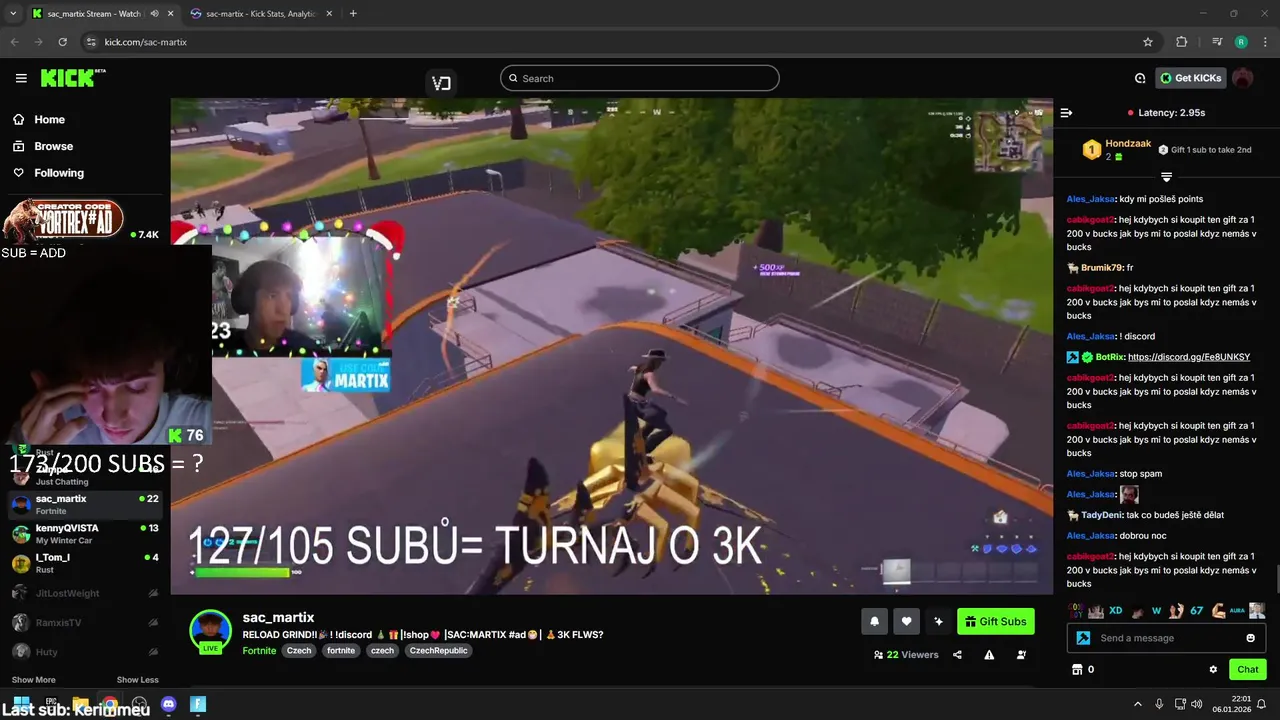The height and width of the screenshot is (720, 1280).
Task: Open chat settings gear
Action: click(1213, 669)
